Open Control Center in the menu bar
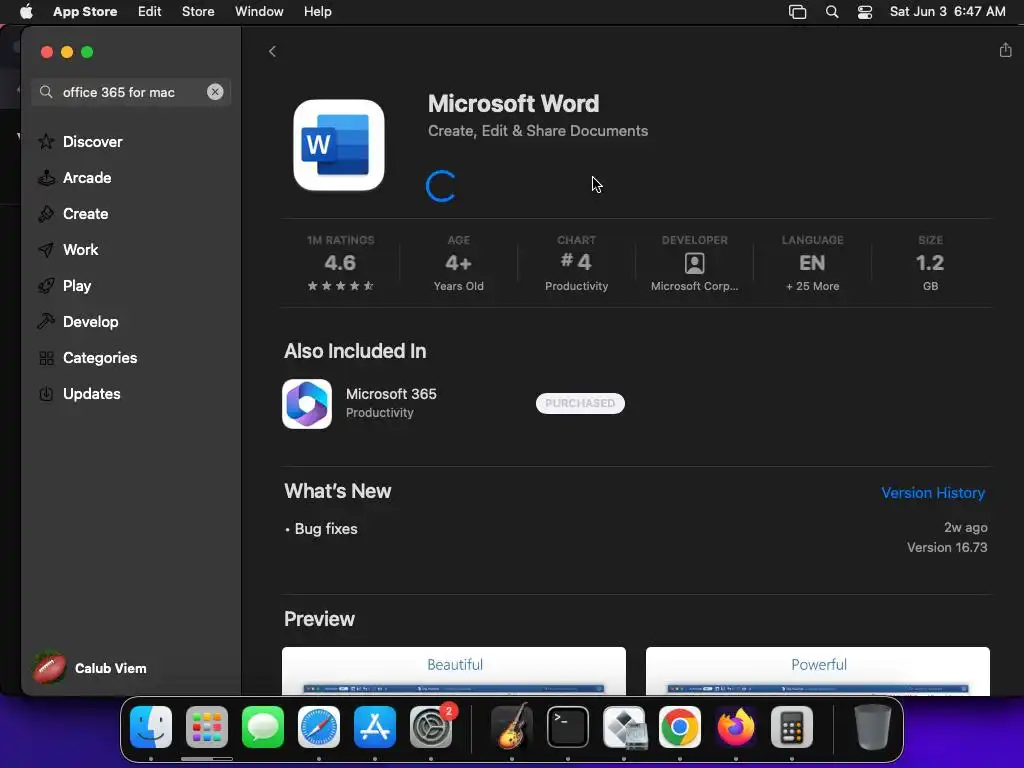Image resolution: width=1024 pixels, height=768 pixels. tap(865, 12)
